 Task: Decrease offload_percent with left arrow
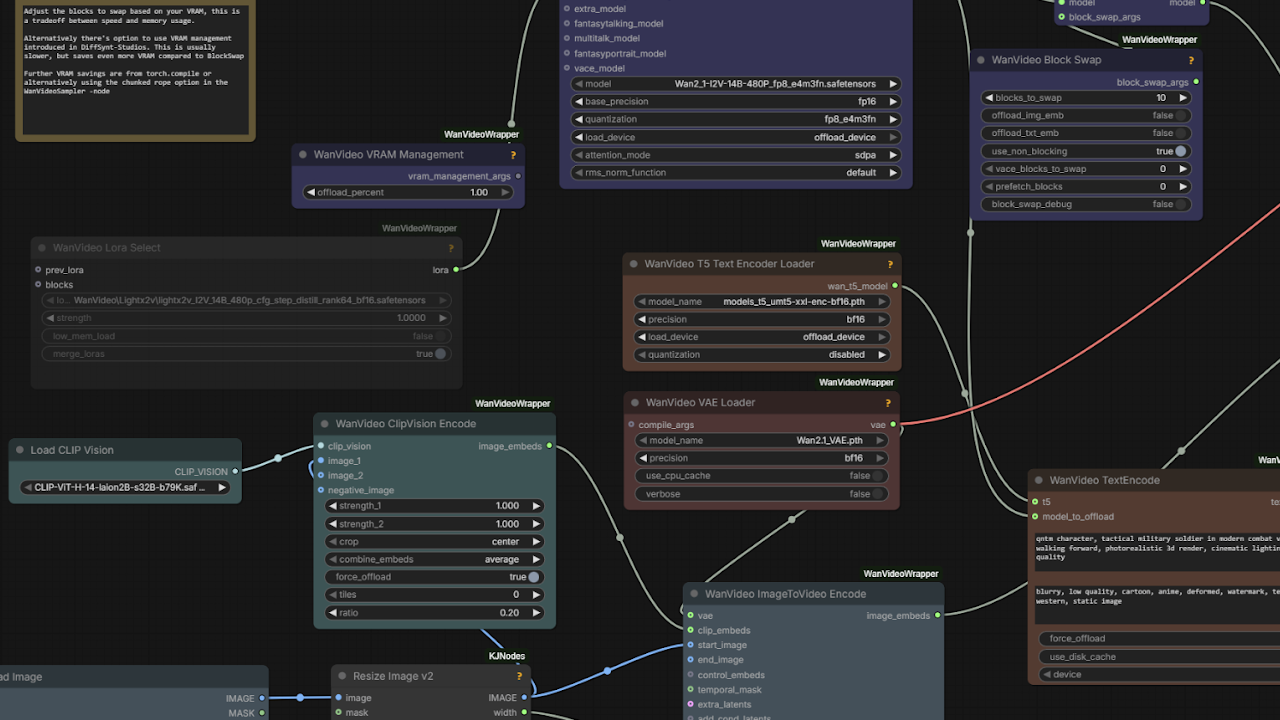pos(310,192)
